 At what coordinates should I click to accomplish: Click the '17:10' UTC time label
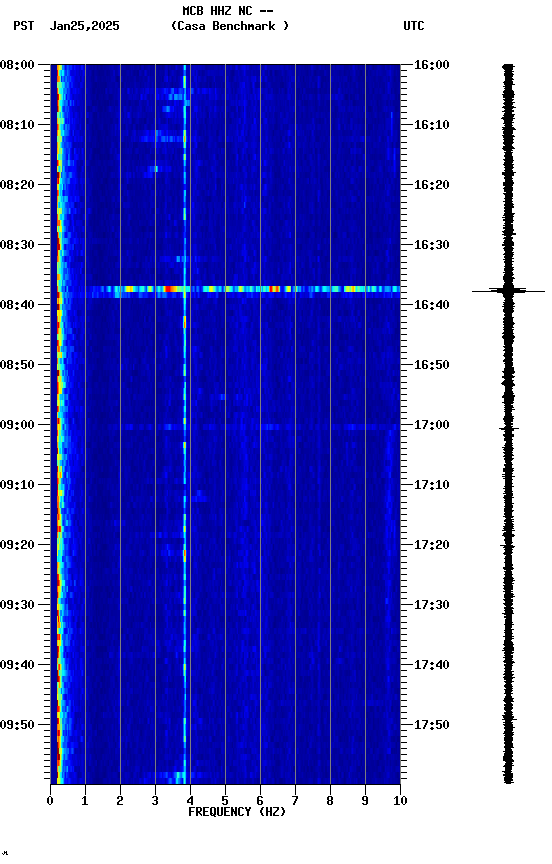[x=432, y=485]
